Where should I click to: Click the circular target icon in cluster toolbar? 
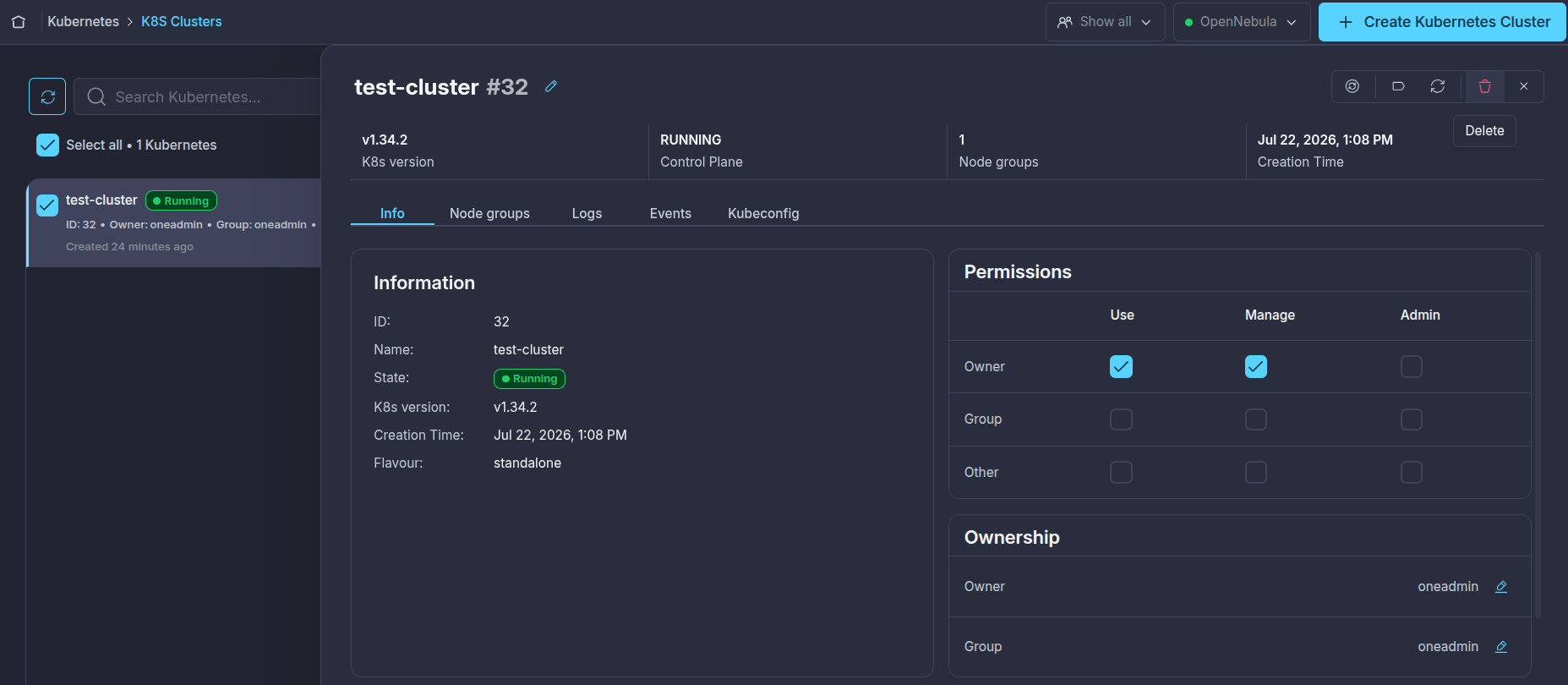(1352, 86)
